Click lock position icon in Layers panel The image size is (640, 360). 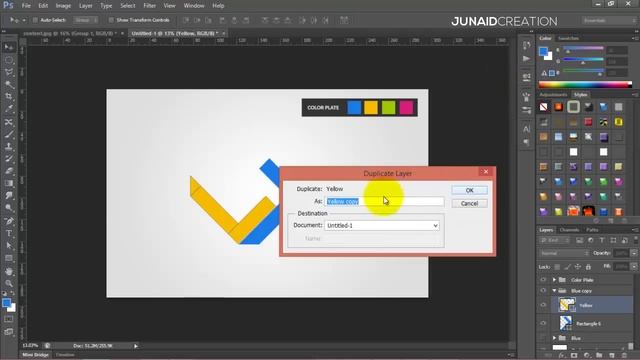click(578, 267)
